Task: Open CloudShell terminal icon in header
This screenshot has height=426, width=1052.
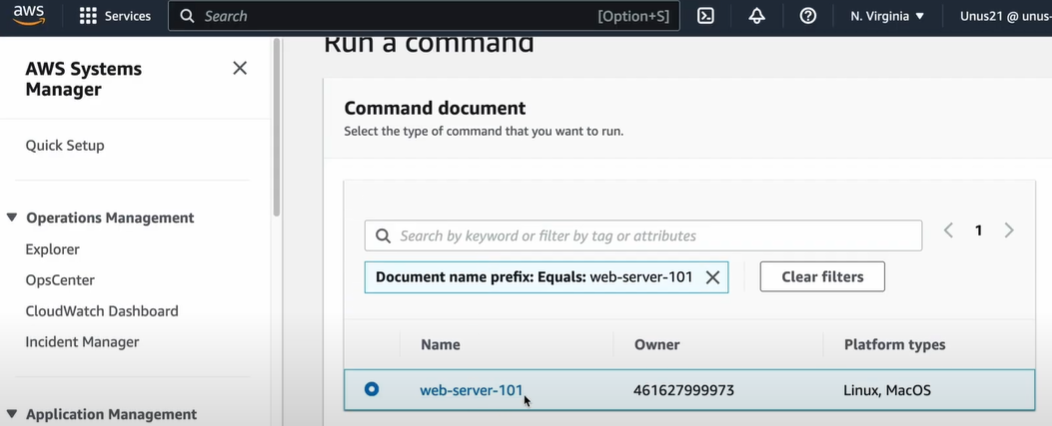Action: (705, 16)
